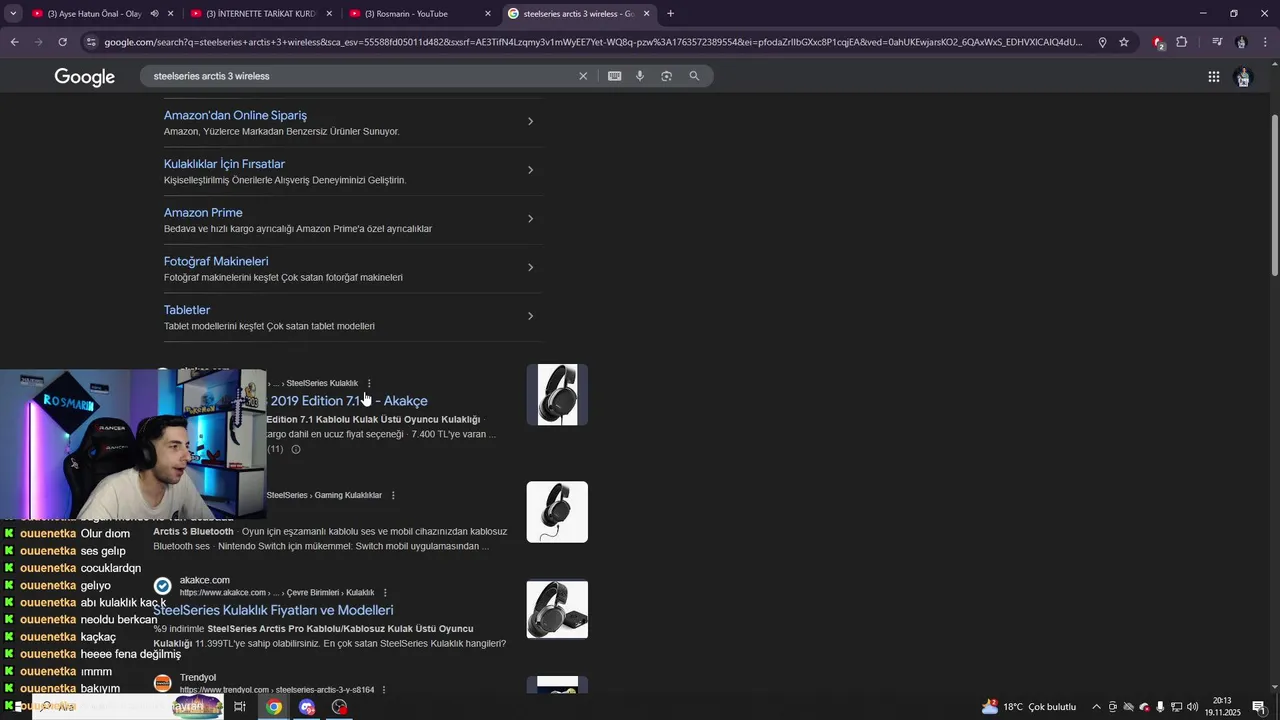Close the Rosmarin - YouTube tab
1280x720 pixels.
pos(488,14)
